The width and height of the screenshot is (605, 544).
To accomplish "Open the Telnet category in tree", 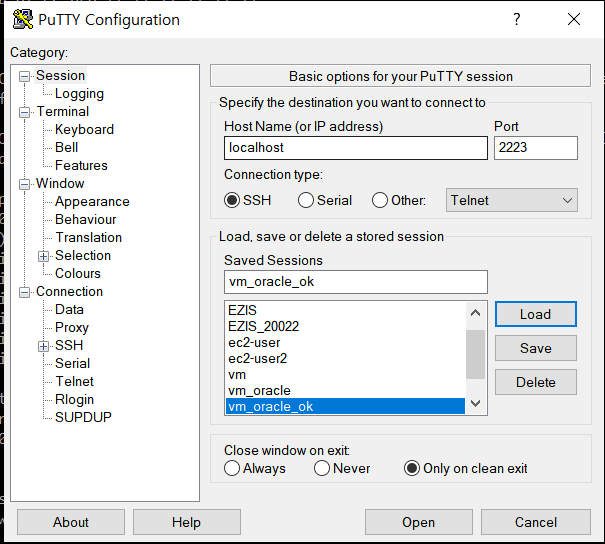I will pyautogui.click(x=74, y=382).
